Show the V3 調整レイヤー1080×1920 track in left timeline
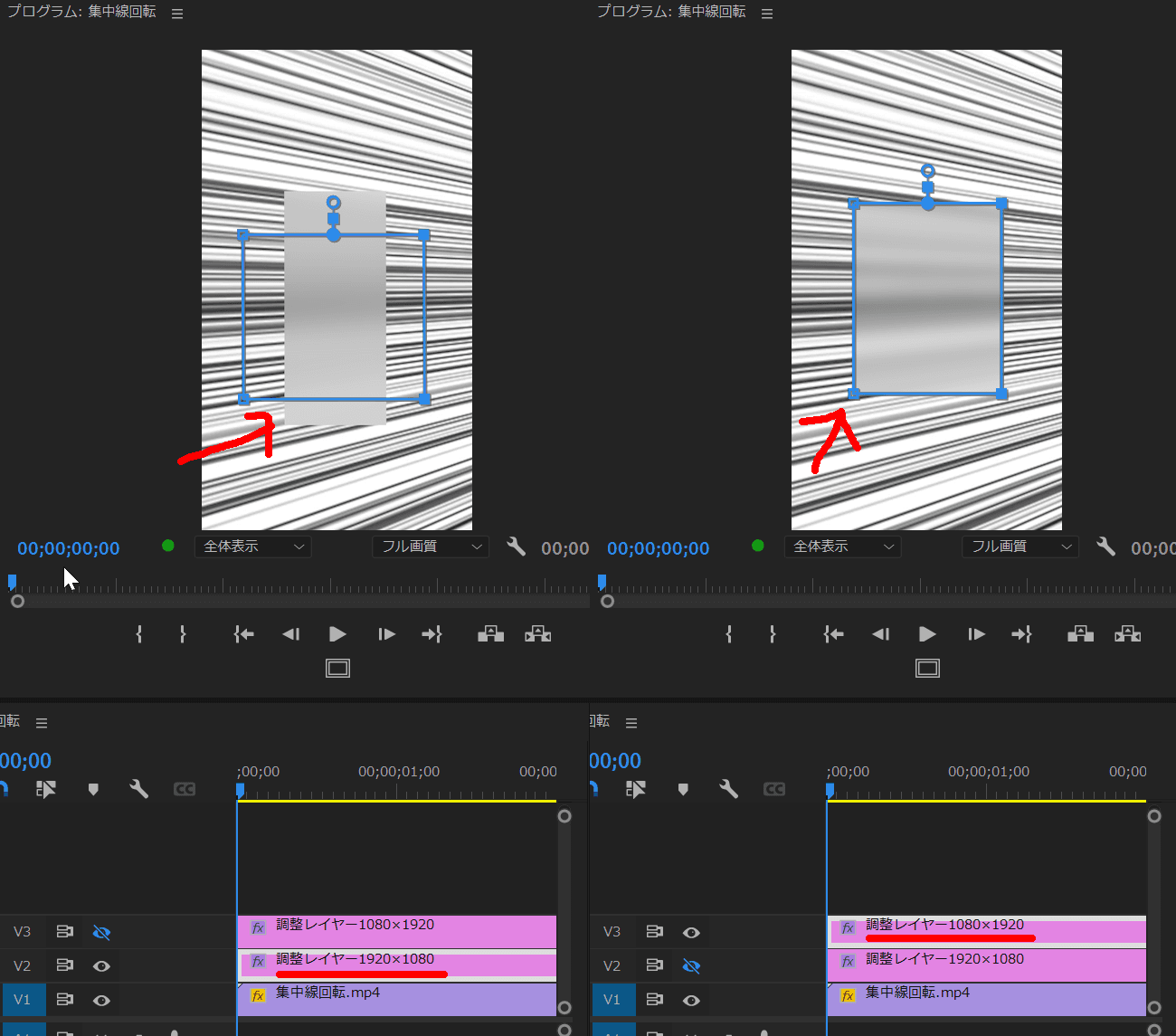Image resolution: width=1176 pixels, height=1036 pixels. pos(101,931)
